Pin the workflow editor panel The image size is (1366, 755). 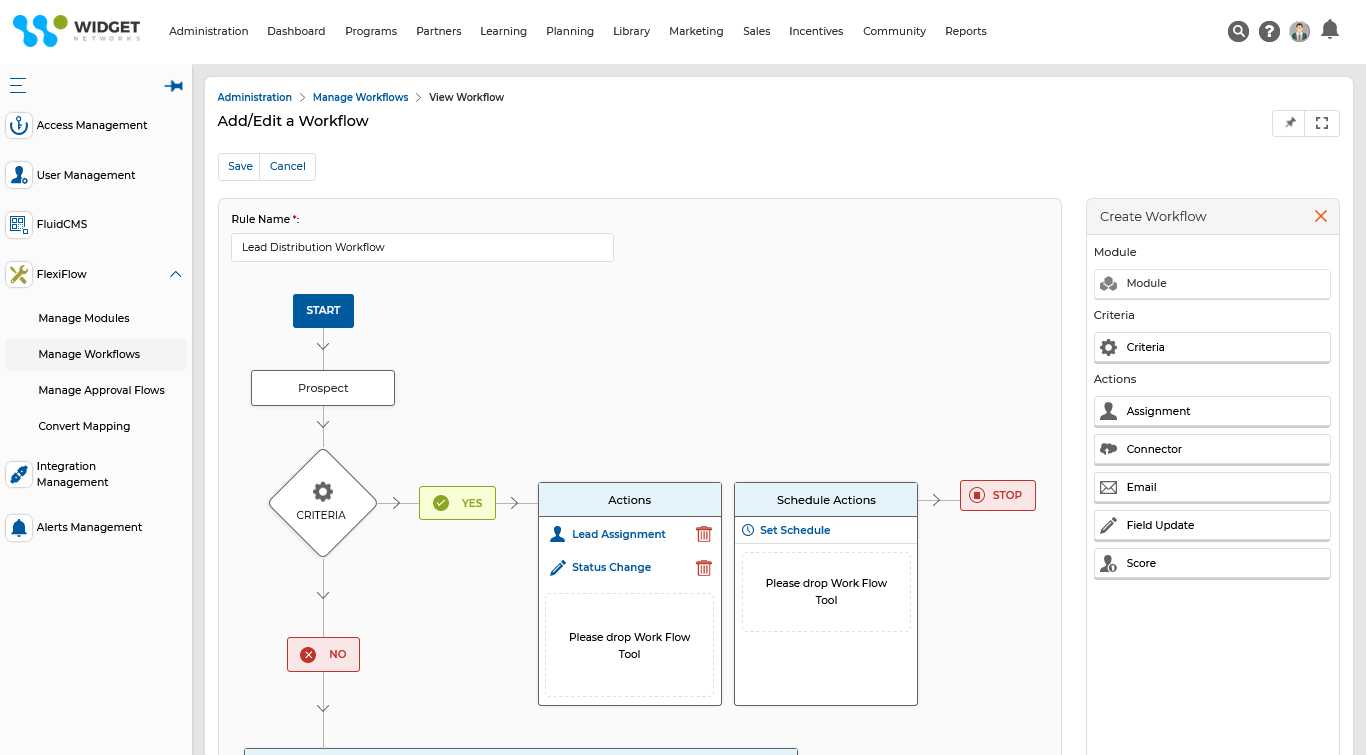[x=1288, y=123]
